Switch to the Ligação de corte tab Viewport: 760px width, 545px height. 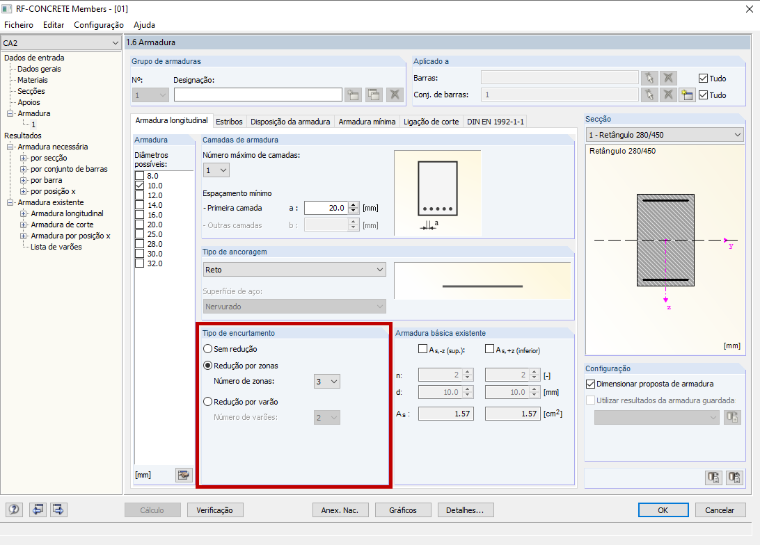(x=431, y=122)
